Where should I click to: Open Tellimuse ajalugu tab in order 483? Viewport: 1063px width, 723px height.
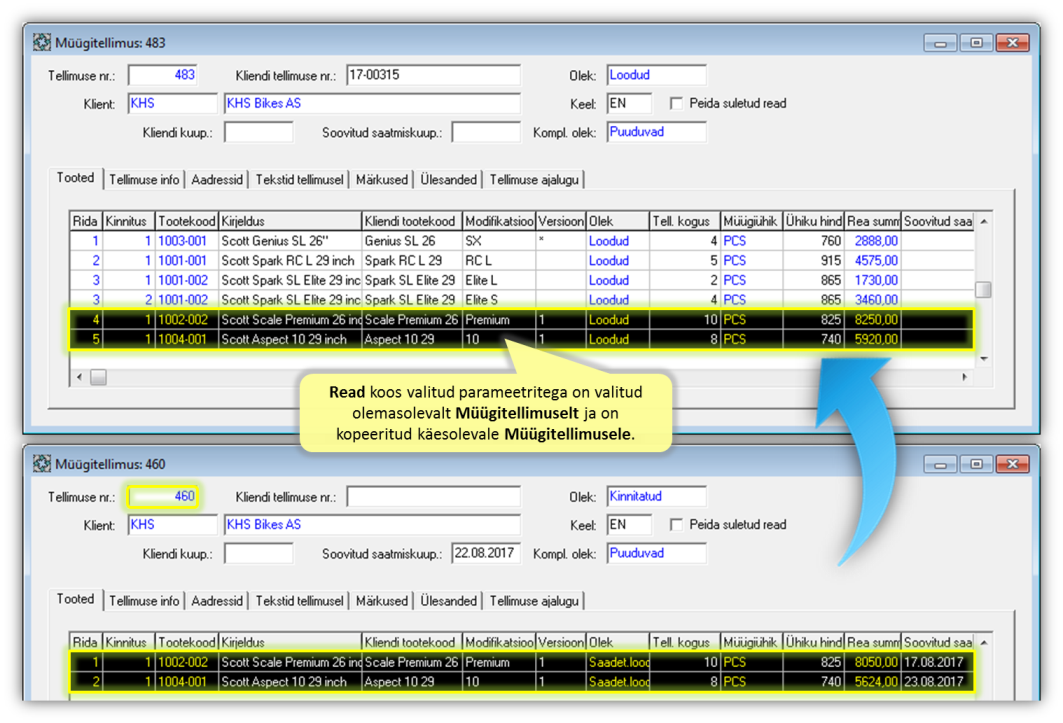(534, 180)
